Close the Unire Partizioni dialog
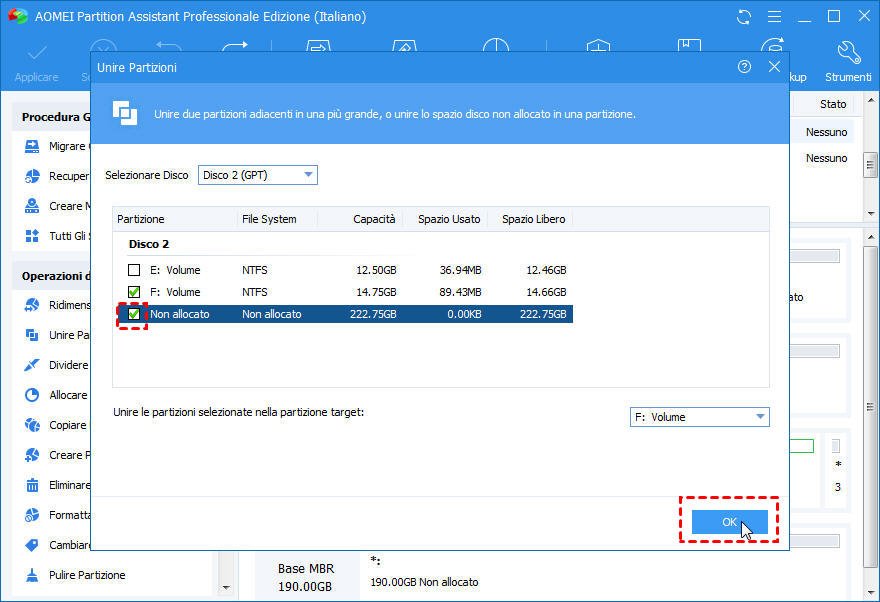This screenshot has height=602, width=880. click(x=774, y=67)
